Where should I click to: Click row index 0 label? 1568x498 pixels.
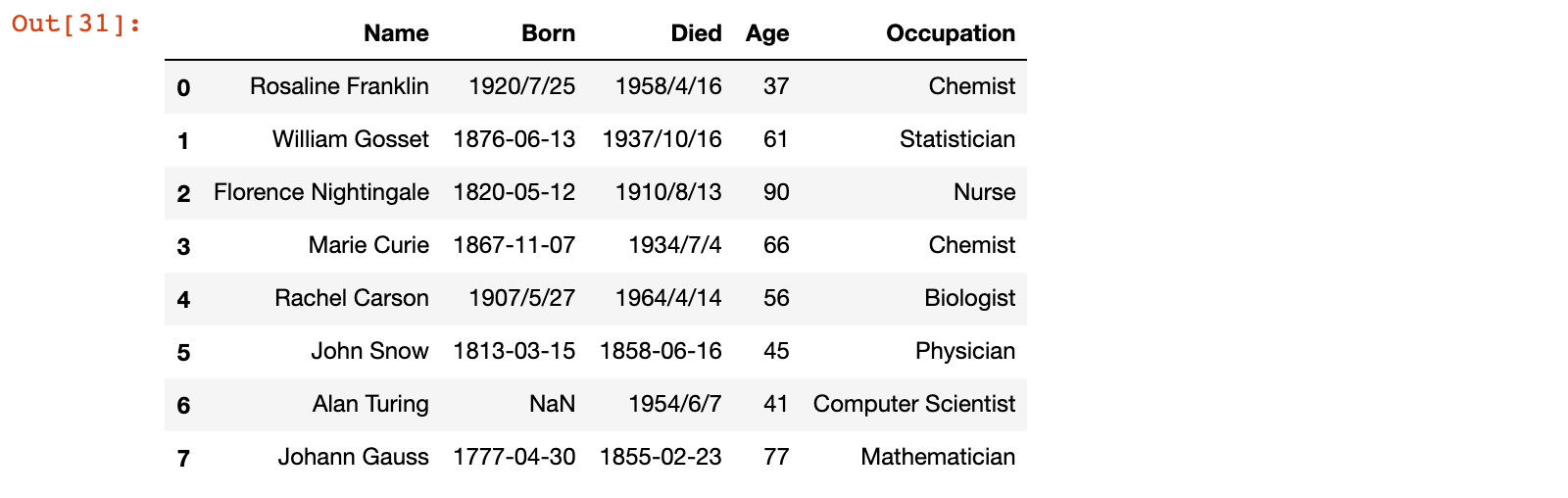183,87
